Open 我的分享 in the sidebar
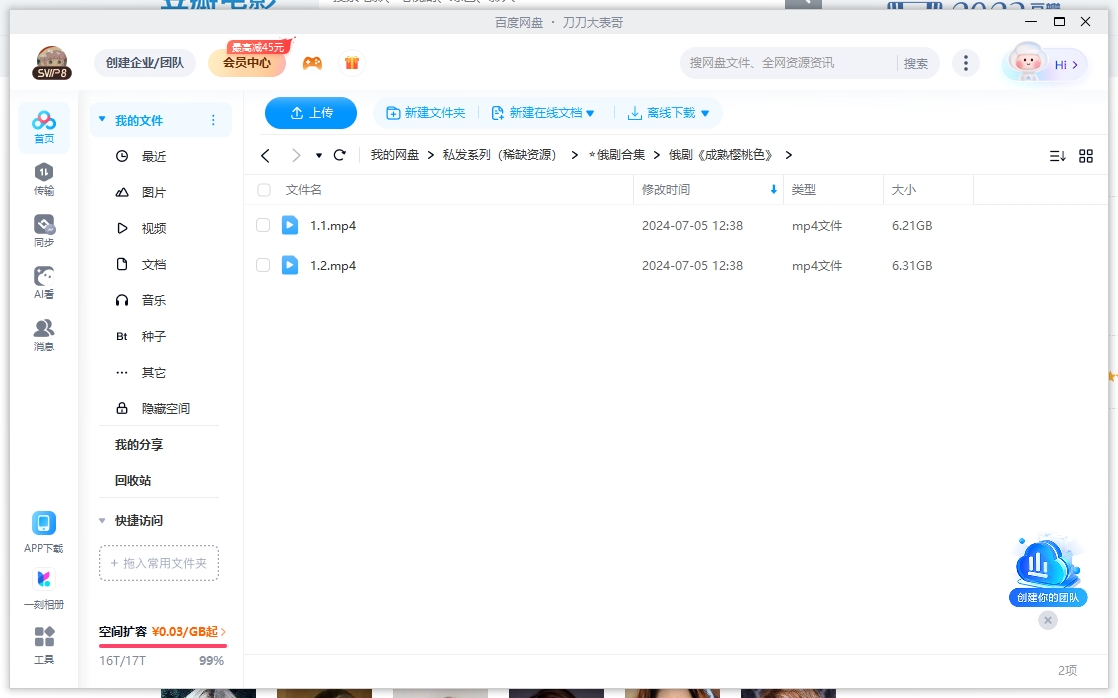This screenshot has width=1118, height=698. 139,444
